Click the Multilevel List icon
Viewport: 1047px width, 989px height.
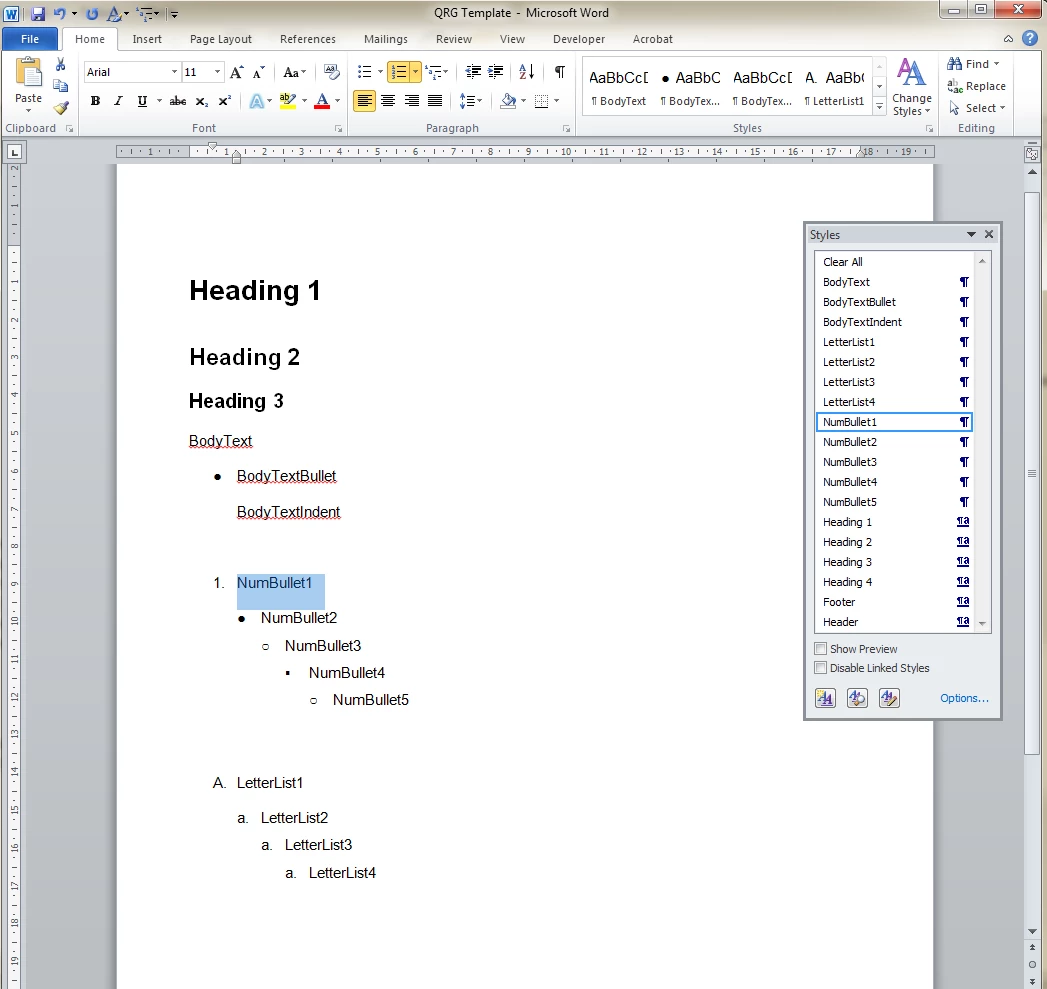pyautogui.click(x=434, y=71)
